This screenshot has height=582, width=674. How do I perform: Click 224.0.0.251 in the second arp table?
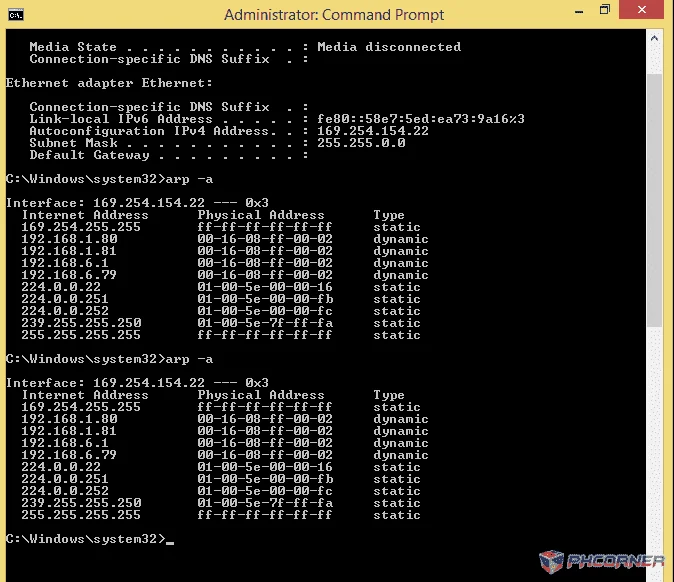point(65,479)
